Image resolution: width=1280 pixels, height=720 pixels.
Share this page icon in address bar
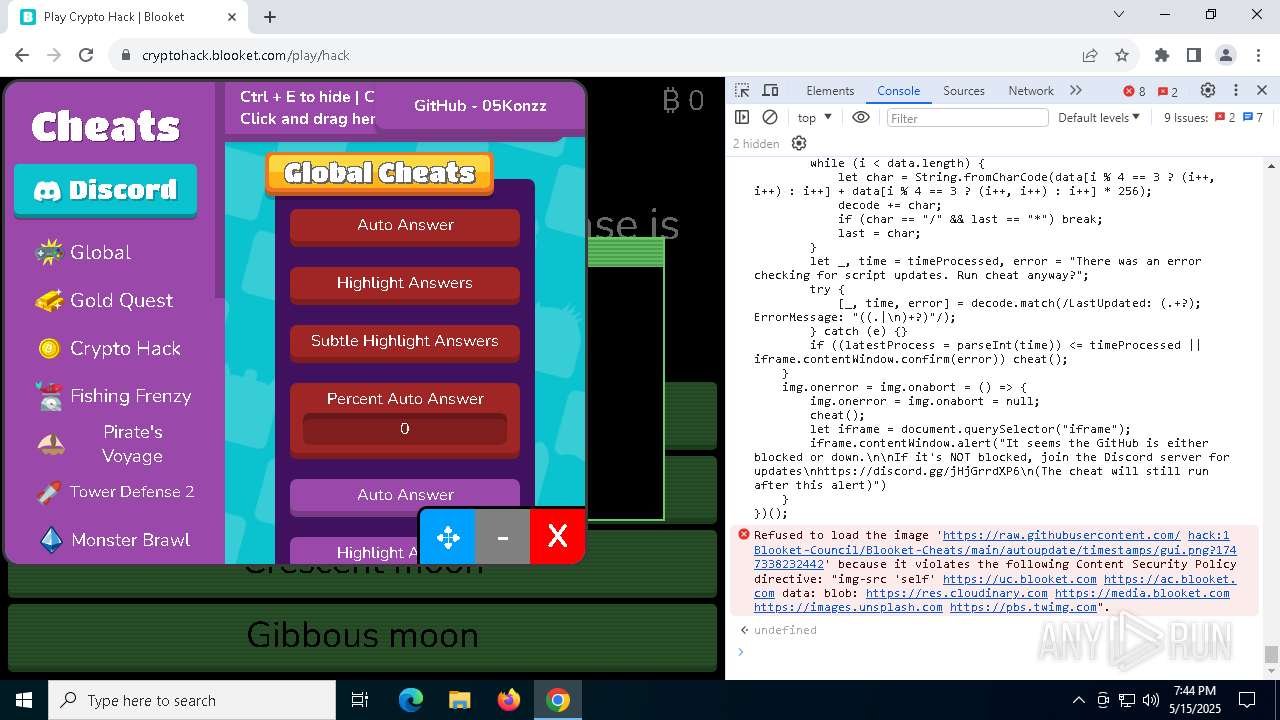point(1090,55)
